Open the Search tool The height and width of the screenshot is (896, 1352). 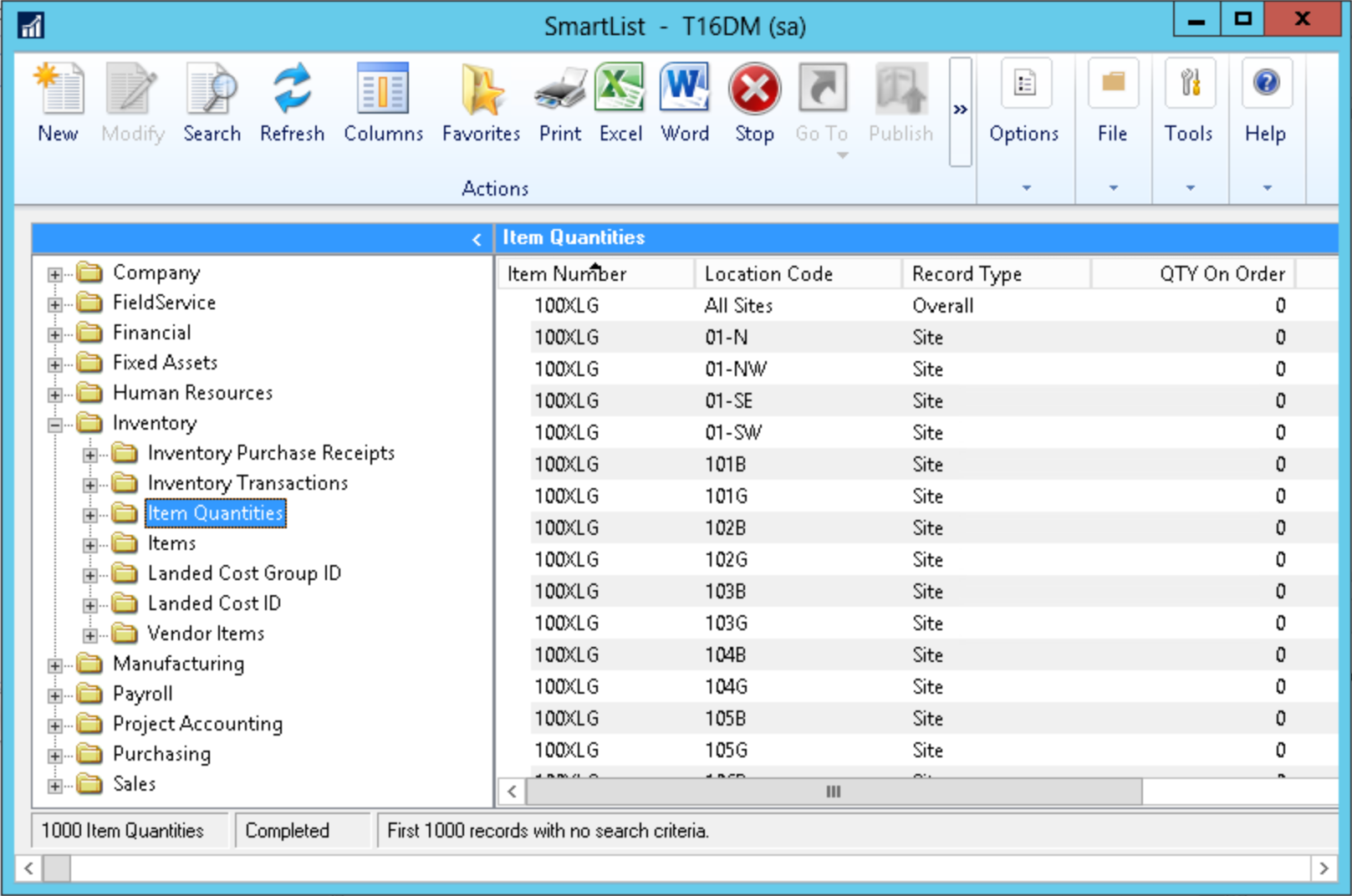[x=212, y=89]
